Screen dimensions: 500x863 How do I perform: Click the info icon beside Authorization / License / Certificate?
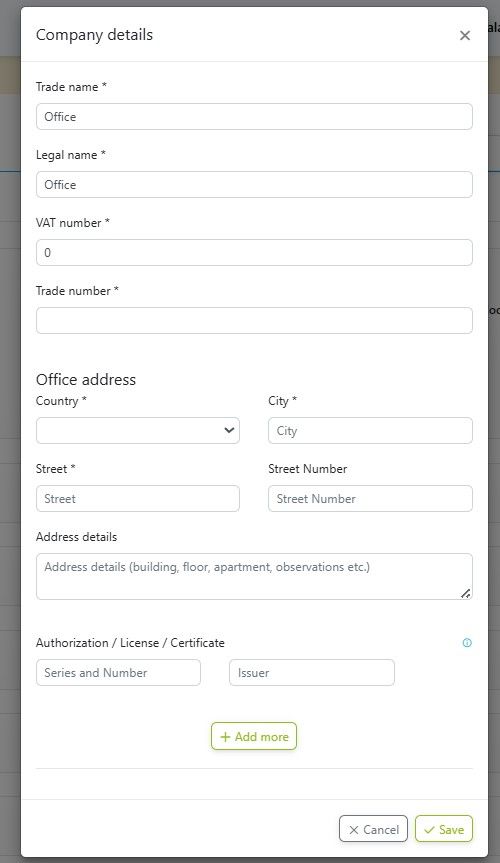tap(467, 643)
